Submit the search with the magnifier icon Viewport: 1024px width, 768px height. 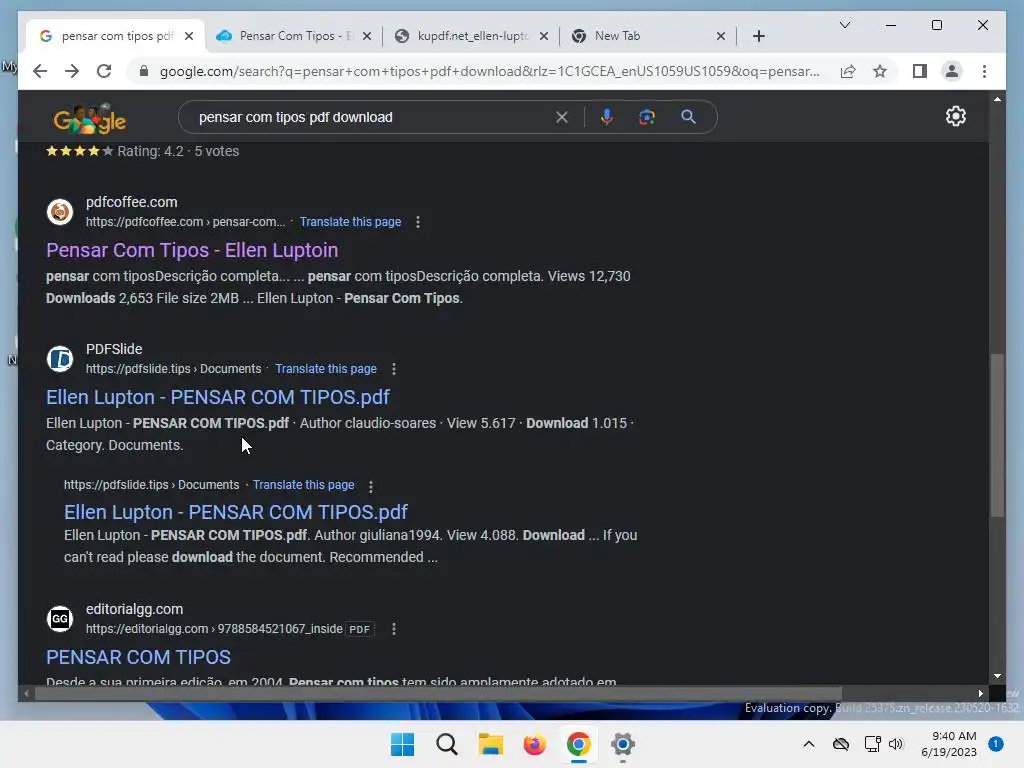(x=688, y=117)
